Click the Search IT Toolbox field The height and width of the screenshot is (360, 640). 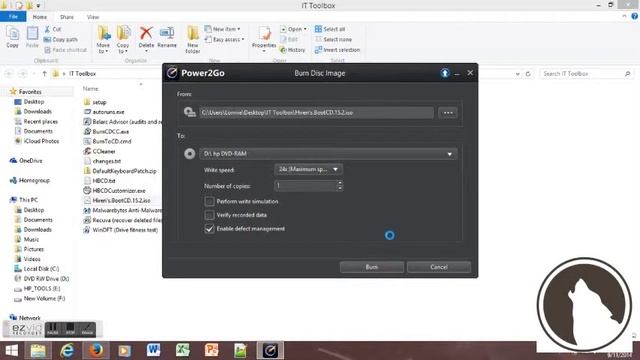coord(586,74)
